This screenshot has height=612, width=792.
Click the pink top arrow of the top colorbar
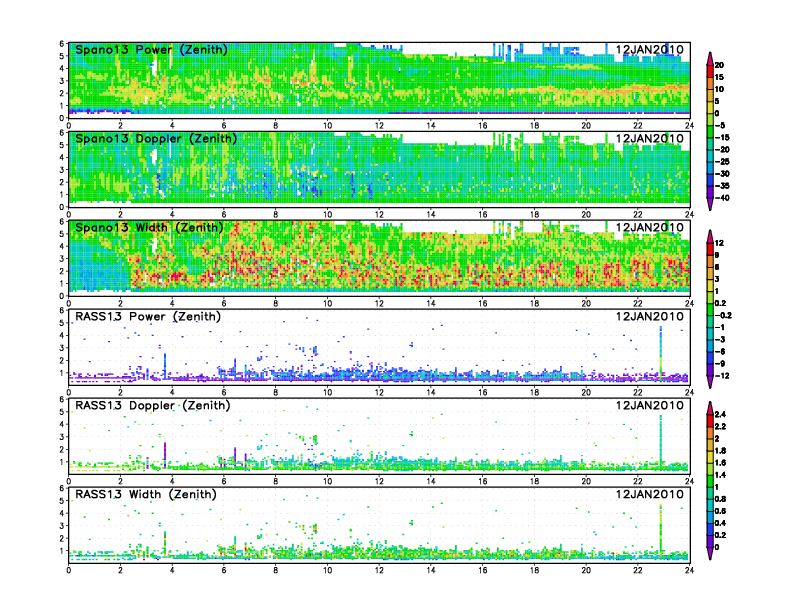coord(710,58)
